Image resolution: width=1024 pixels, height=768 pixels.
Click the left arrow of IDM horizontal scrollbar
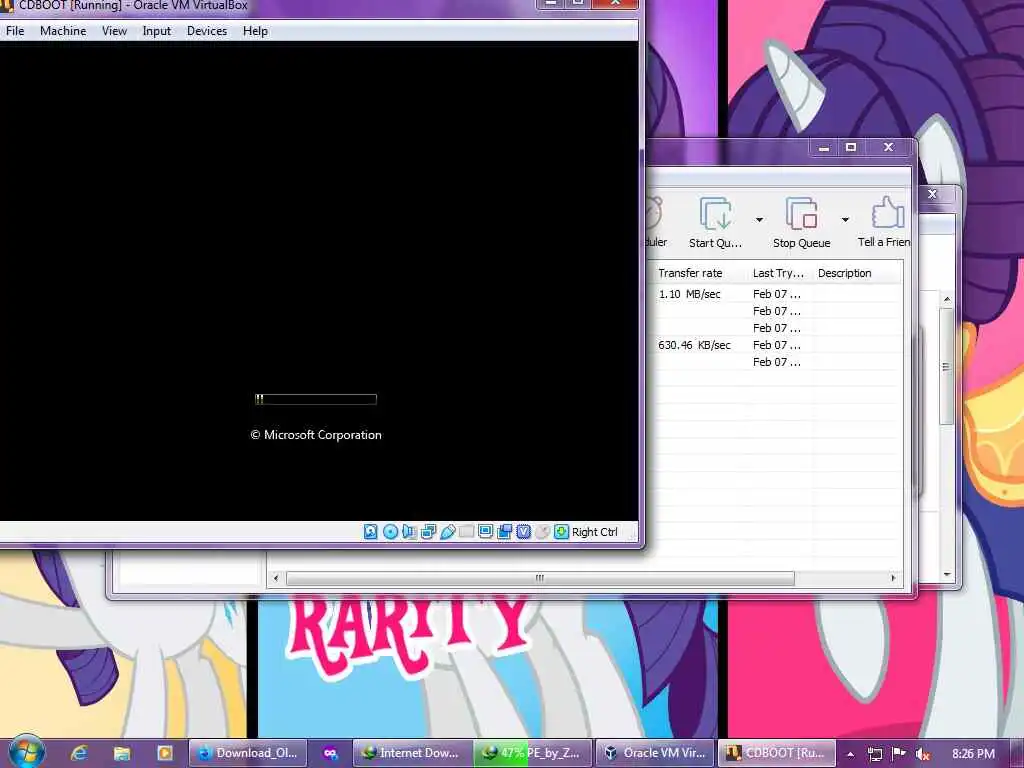[x=276, y=578]
